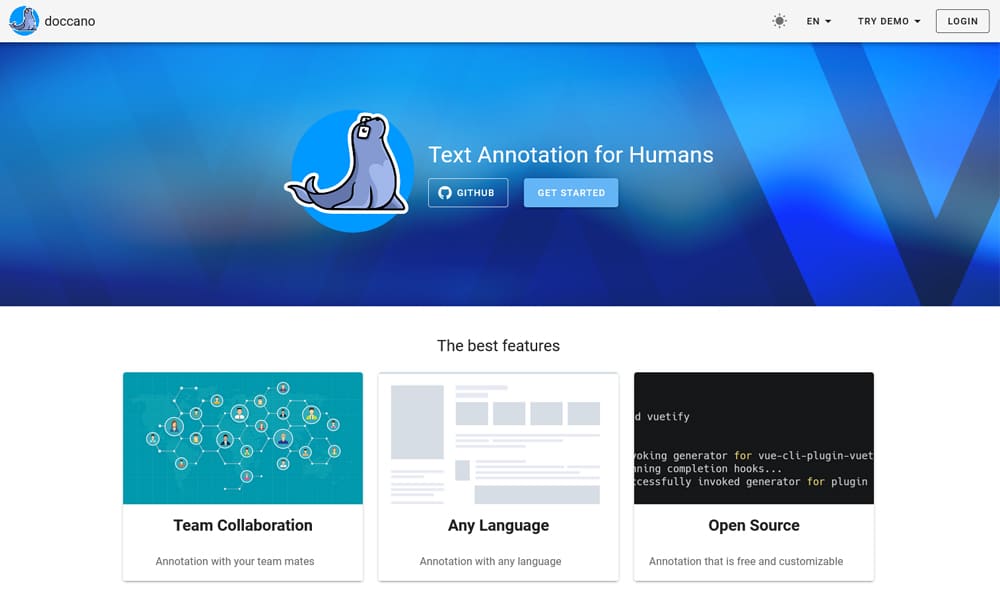Click the Any Language wireframe image
Screen dimensions: 1000x600
click(x=498, y=438)
